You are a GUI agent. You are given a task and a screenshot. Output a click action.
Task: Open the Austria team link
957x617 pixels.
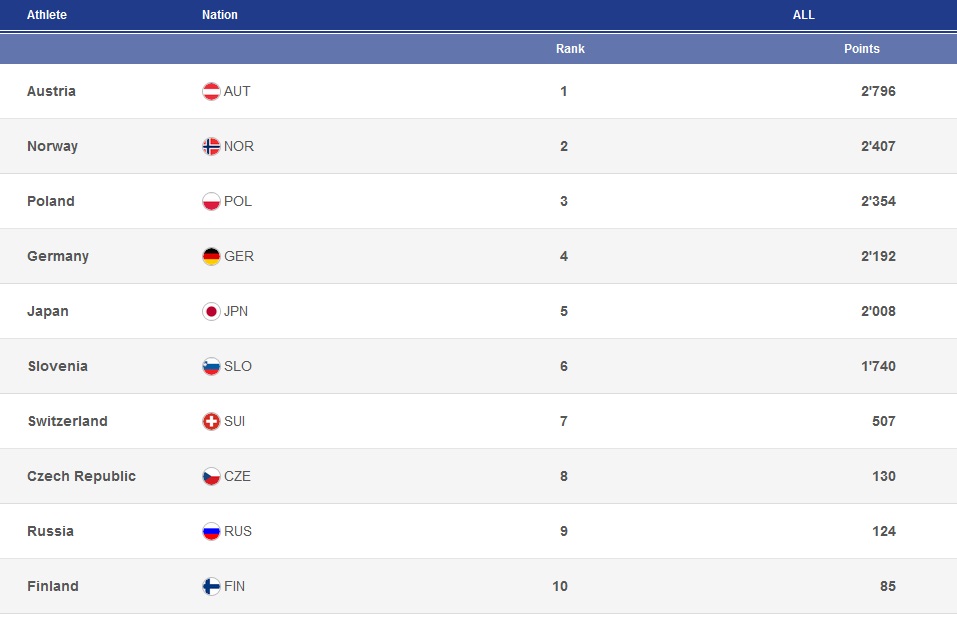[51, 91]
